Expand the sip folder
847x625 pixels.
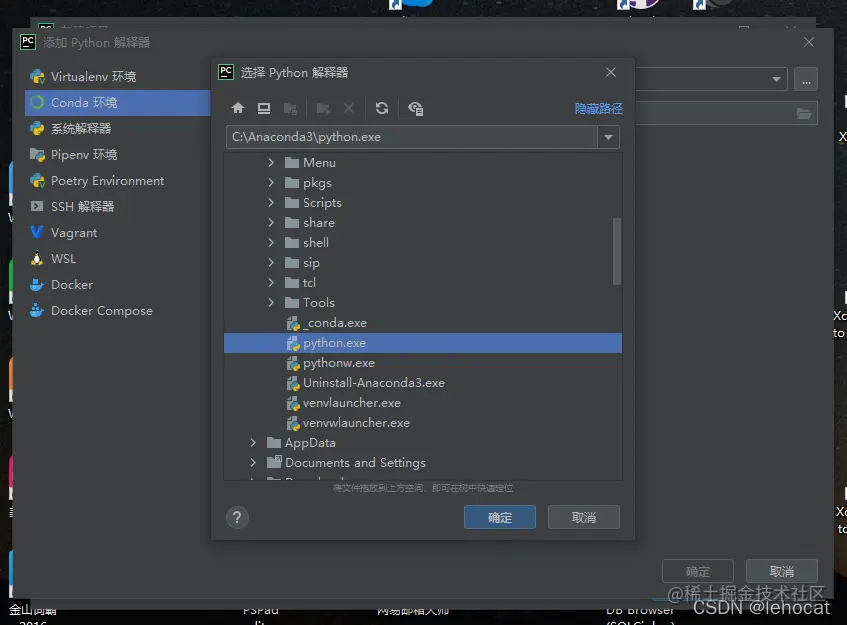pyautogui.click(x=271, y=263)
